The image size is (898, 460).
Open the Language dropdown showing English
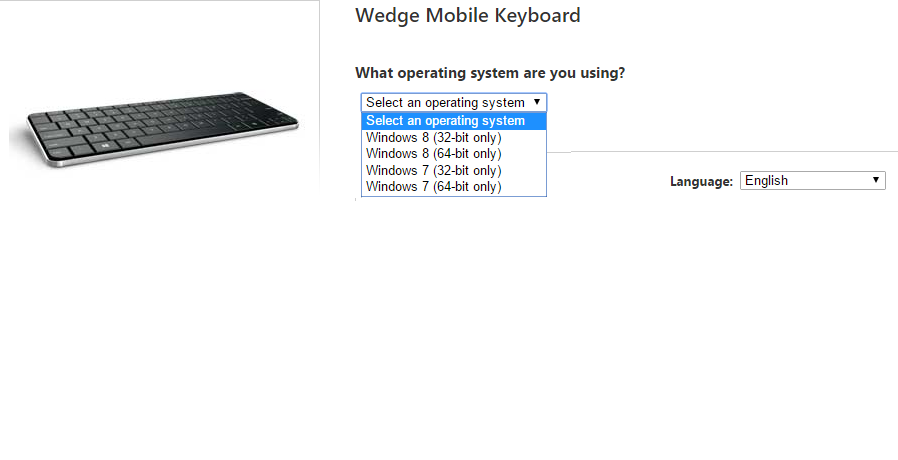813,180
